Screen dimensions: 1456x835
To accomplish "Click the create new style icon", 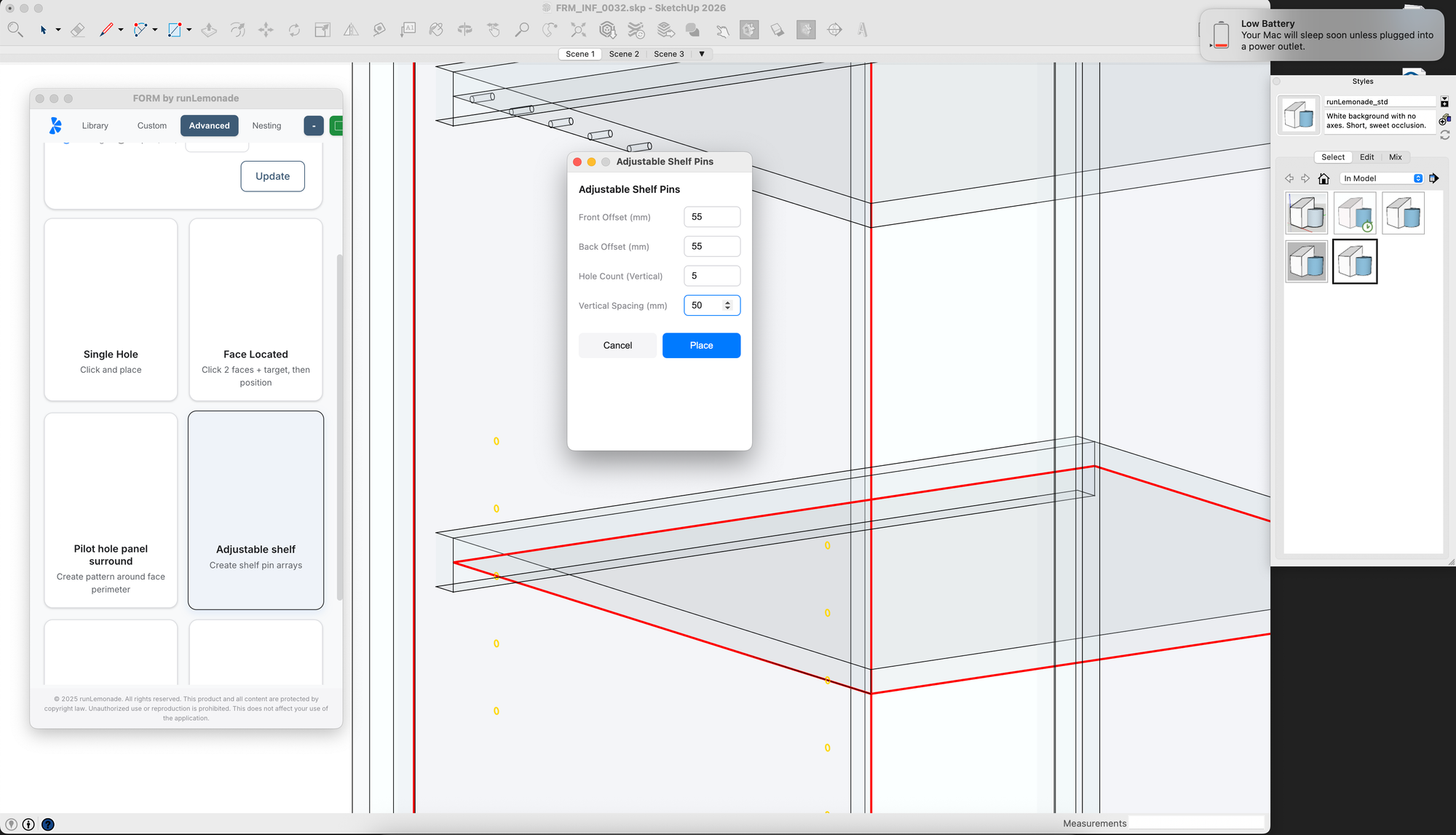I will point(1444,120).
